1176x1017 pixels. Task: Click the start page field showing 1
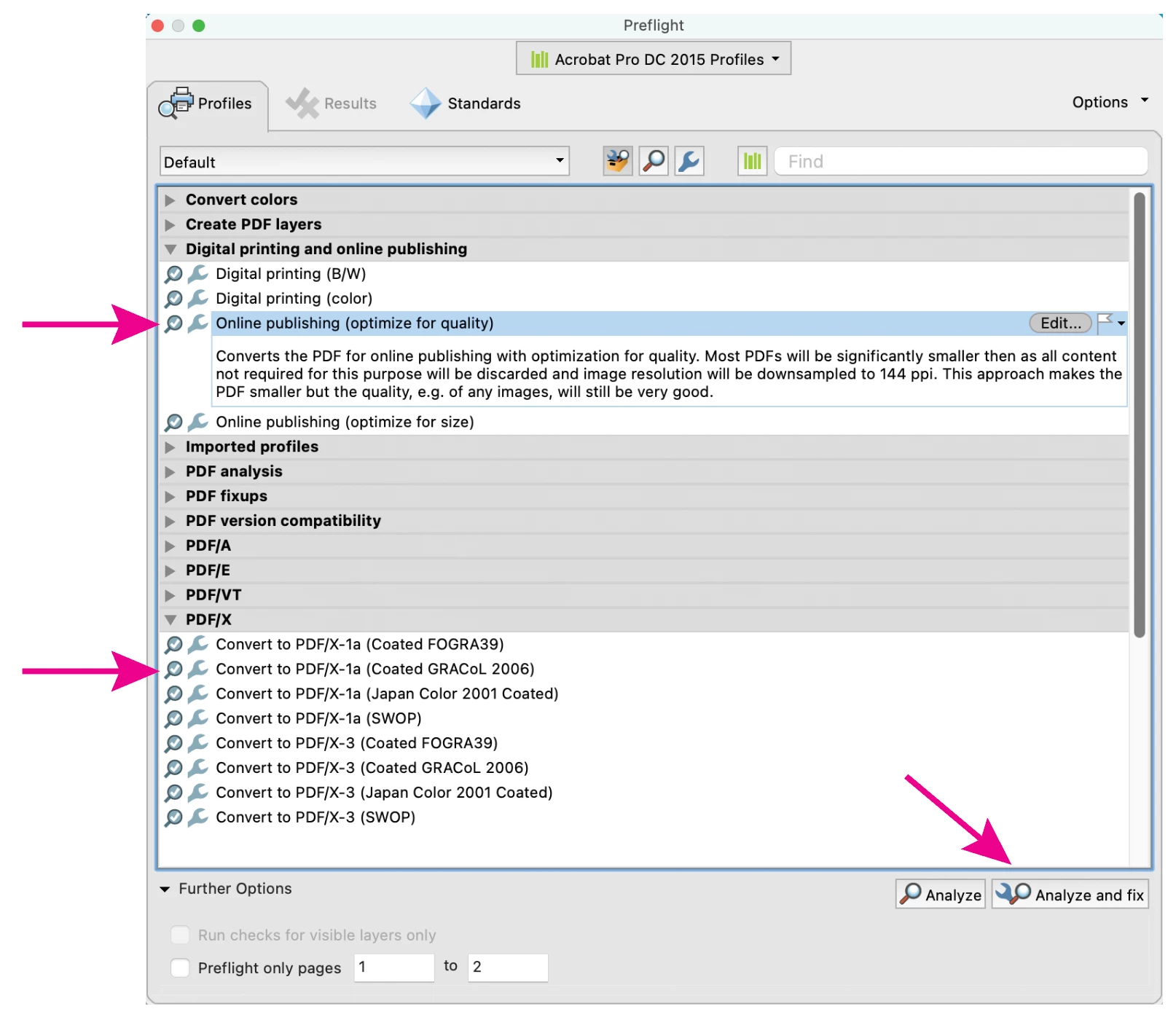pyautogui.click(x=393, y=967)
